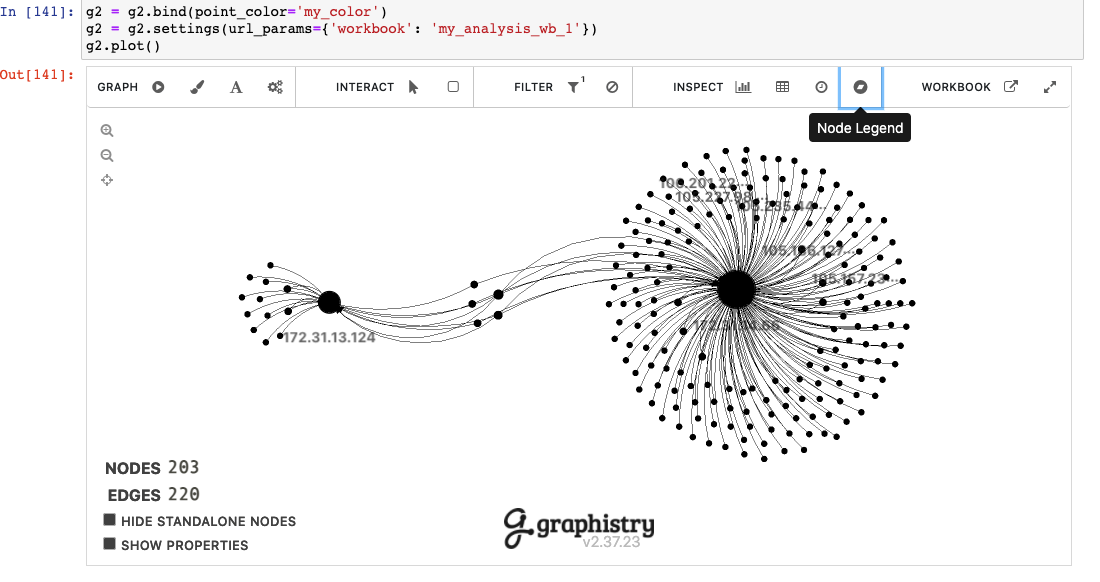The height and width of the screenshot is (582, 1100).
Task: Toggle the Node Legend button
Action: tap(861, 87)
